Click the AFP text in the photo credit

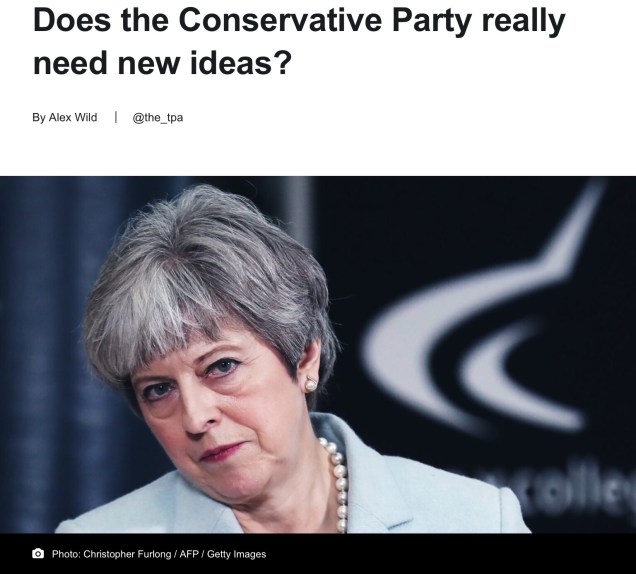click(x=189, y=554)
